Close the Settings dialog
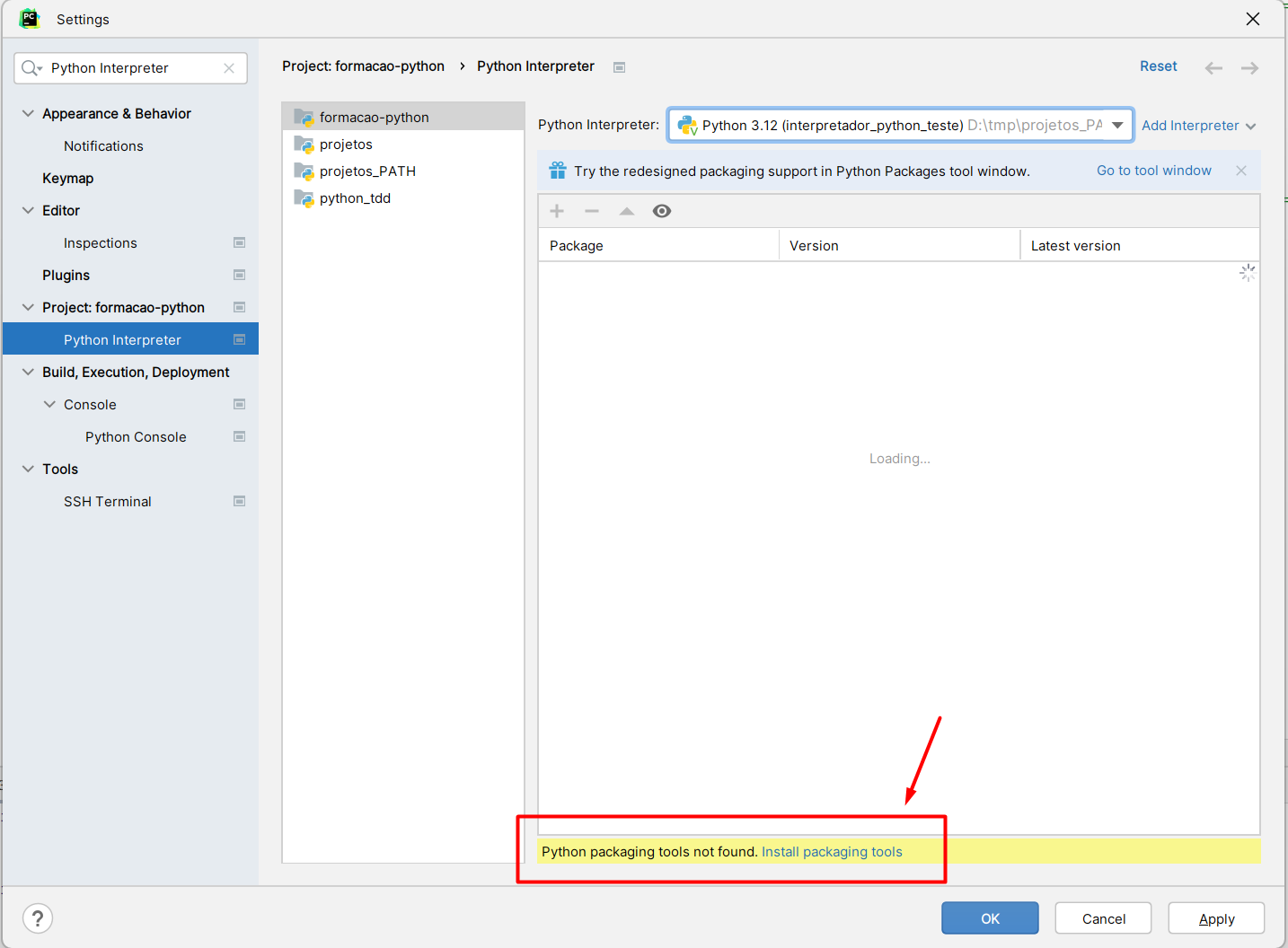The height and width of the screenshot is (948, 1288). click(x=1253, y=19)
